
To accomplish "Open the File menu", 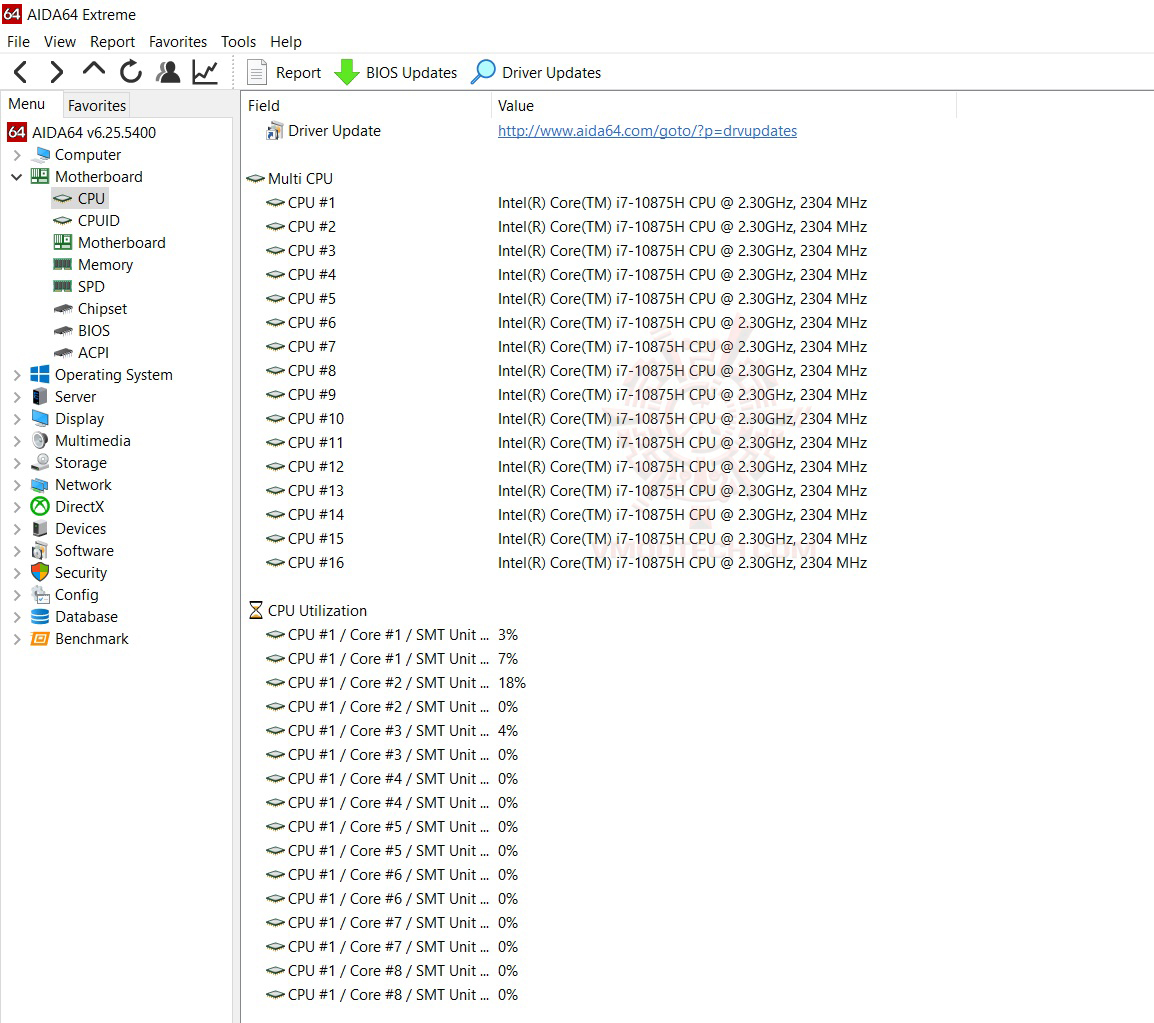I will (x=18, y=41).
